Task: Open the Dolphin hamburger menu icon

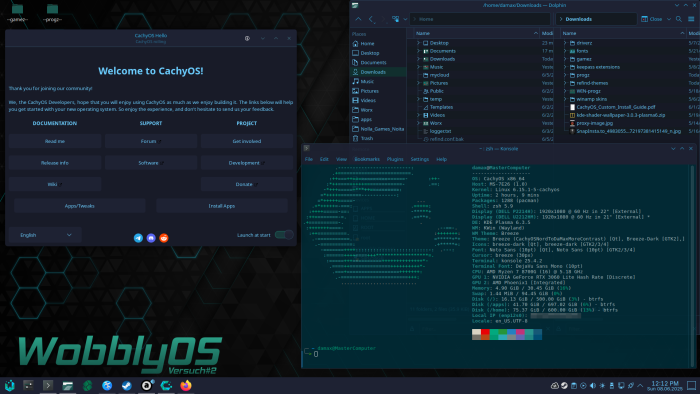Action: (x=691, y=19)
